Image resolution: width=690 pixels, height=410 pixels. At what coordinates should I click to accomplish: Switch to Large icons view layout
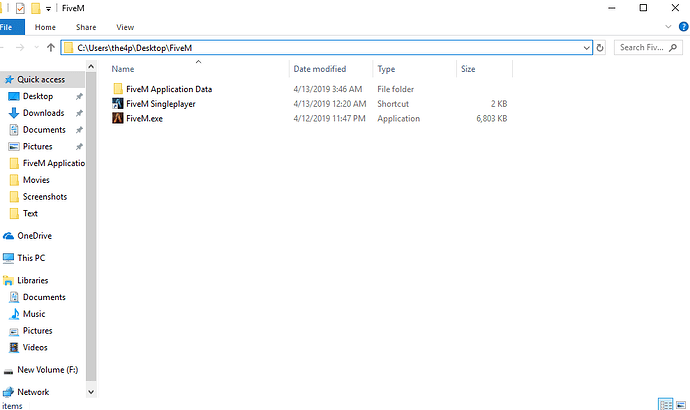pyautogui.click(x=681, y=404)
